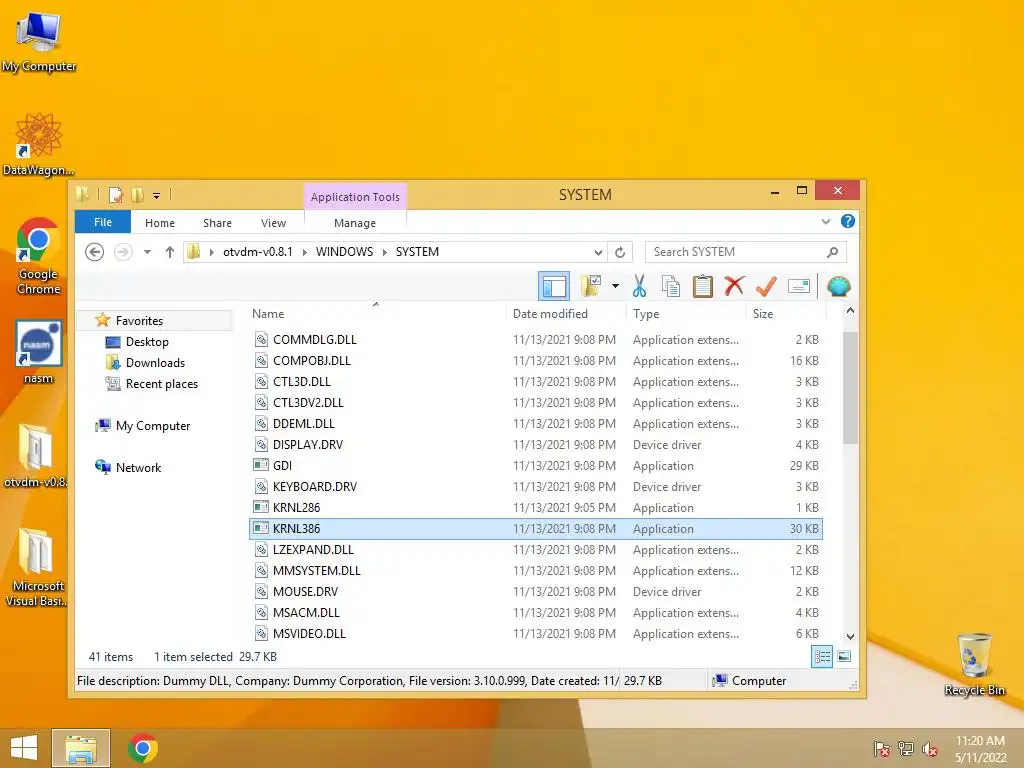Image resolution: width=1024 pixels, height=768 pixels.
Task: Click the muted speaker tray icon
Action: [930, 749]
